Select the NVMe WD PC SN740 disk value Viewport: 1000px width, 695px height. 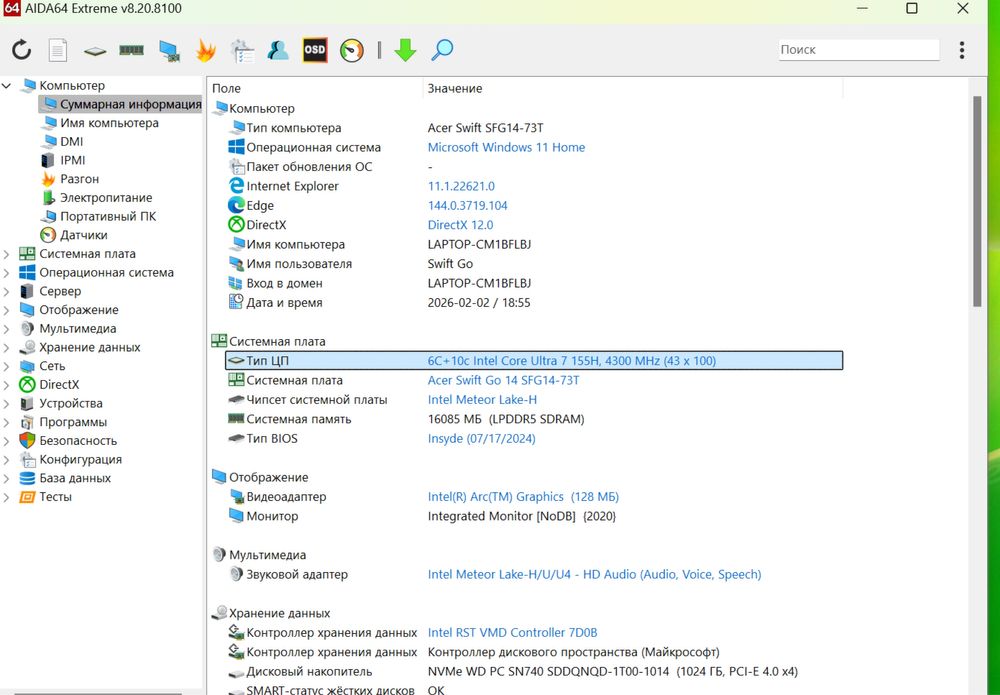[612, 671]
